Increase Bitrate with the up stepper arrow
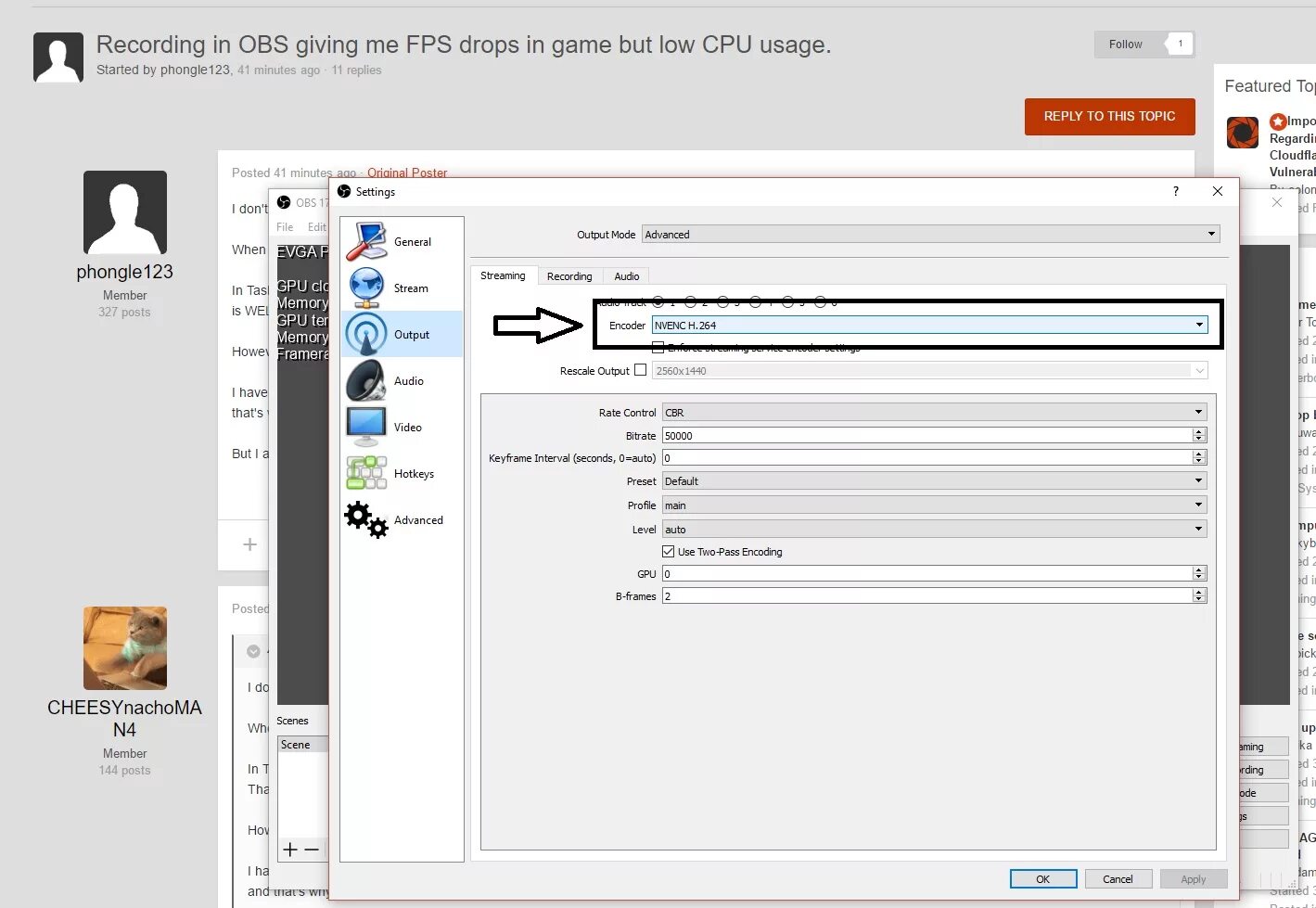 point(1199,432)
